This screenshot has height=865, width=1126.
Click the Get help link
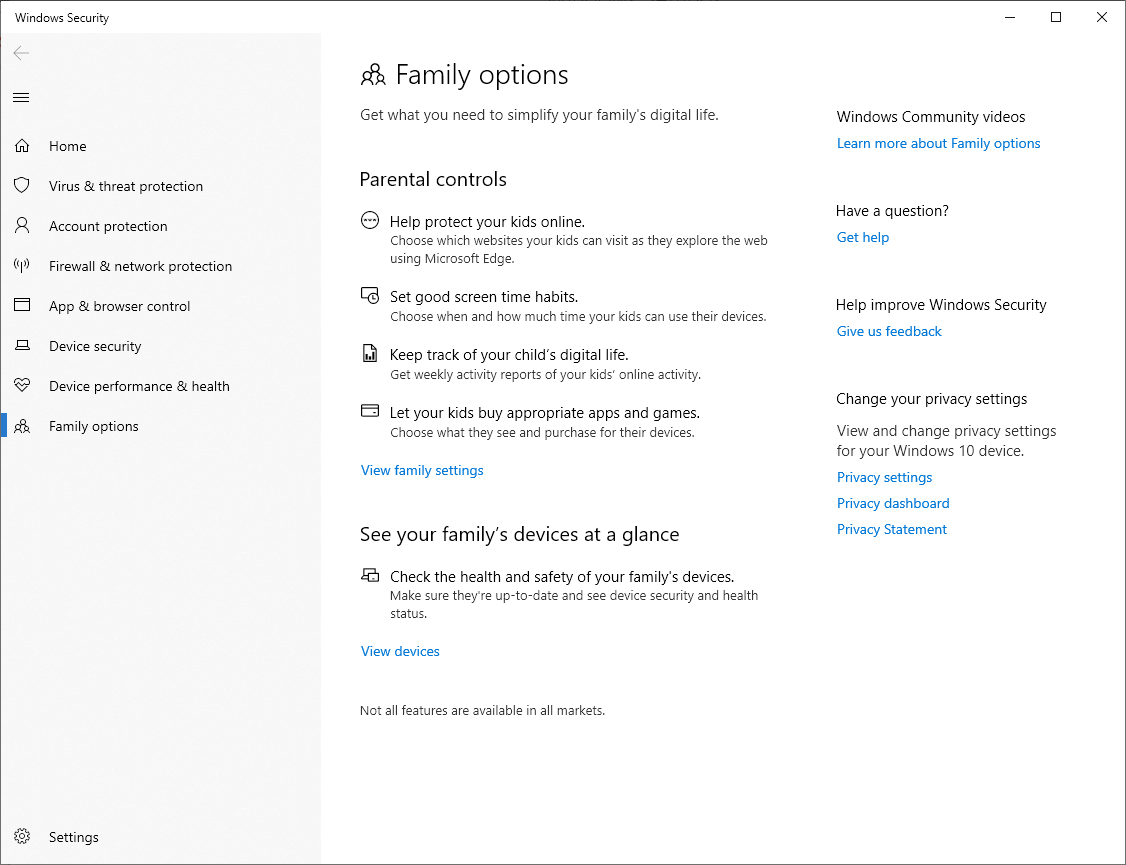point(862,238)
